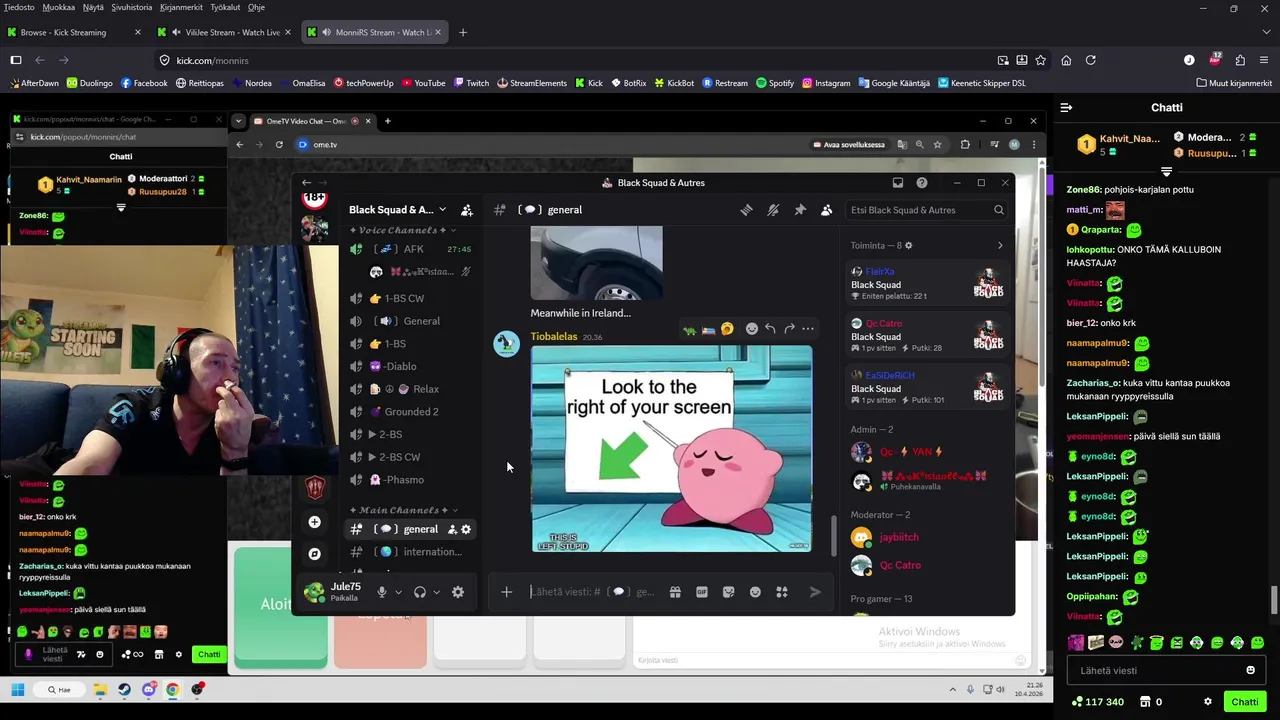Switch to ViliJee Stream tab
Viewport: 1280px width, 720px height.
[x=225, y=32]
